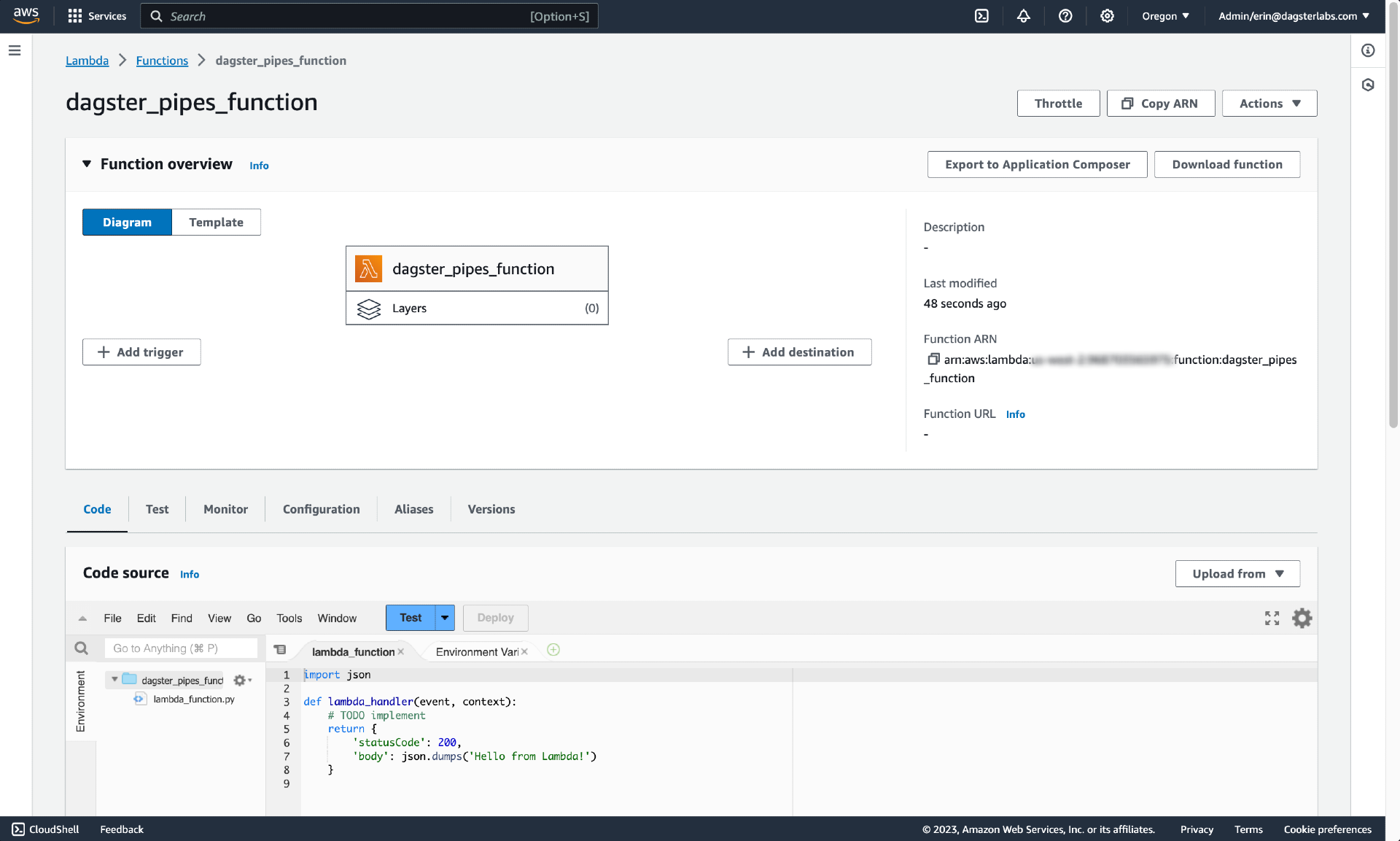1400x841 pixels.
Task: Open the left navigation hamburger menu
Action: pos(15,50)
